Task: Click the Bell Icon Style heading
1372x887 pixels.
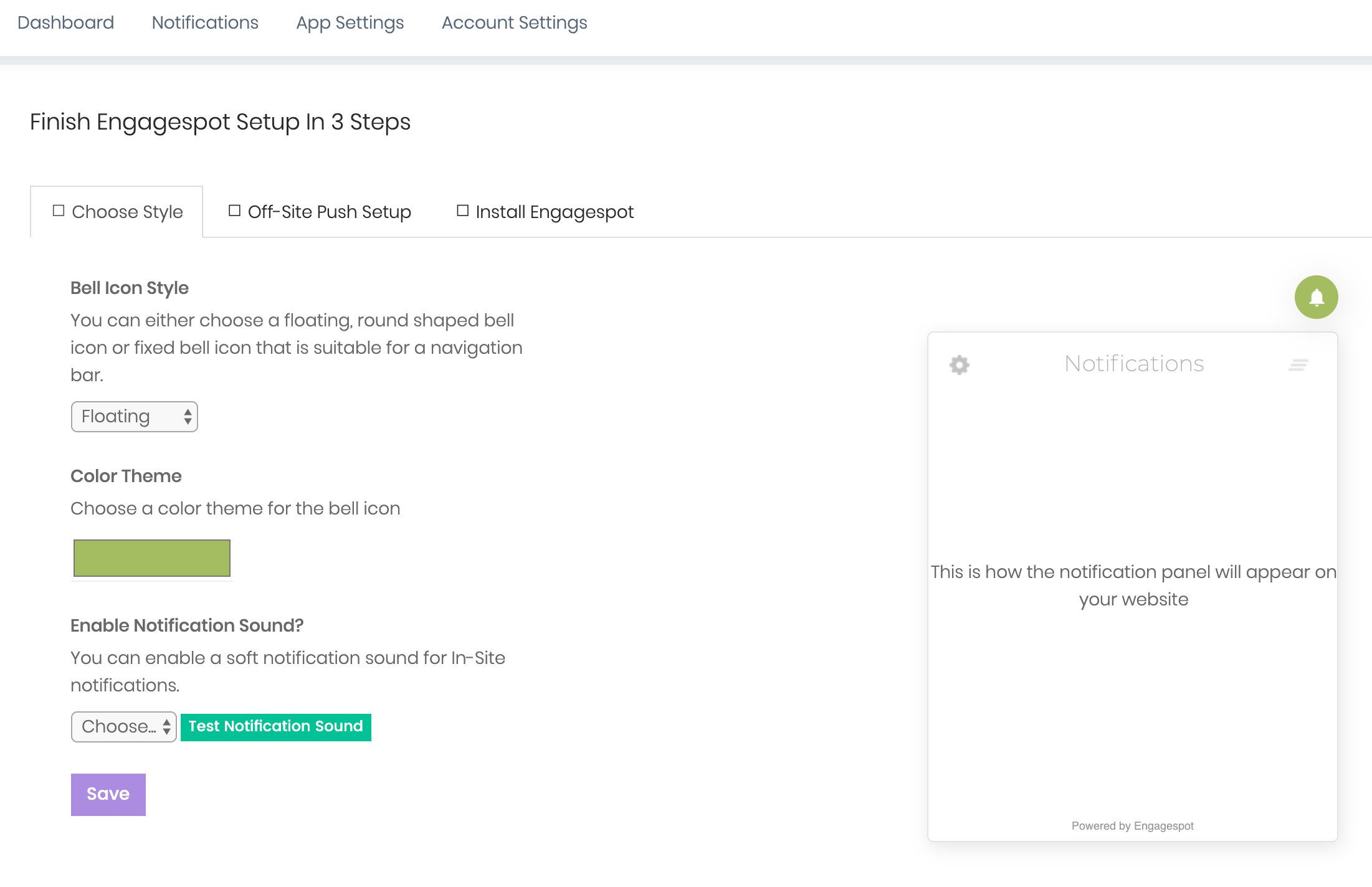Action: (130, 288)
